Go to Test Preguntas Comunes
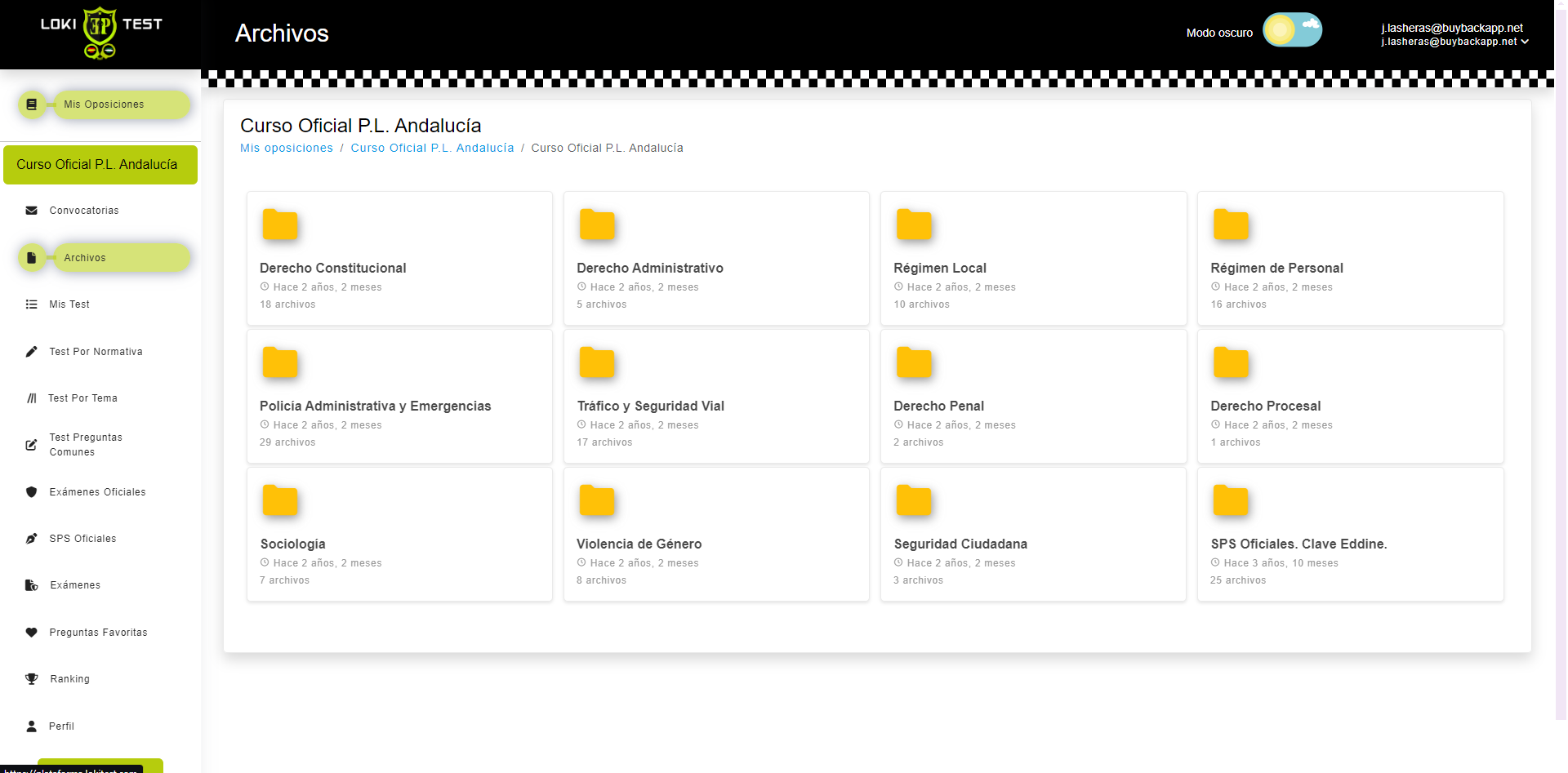Viewport: 1568px width, 773px height. [x=86, y=445]
